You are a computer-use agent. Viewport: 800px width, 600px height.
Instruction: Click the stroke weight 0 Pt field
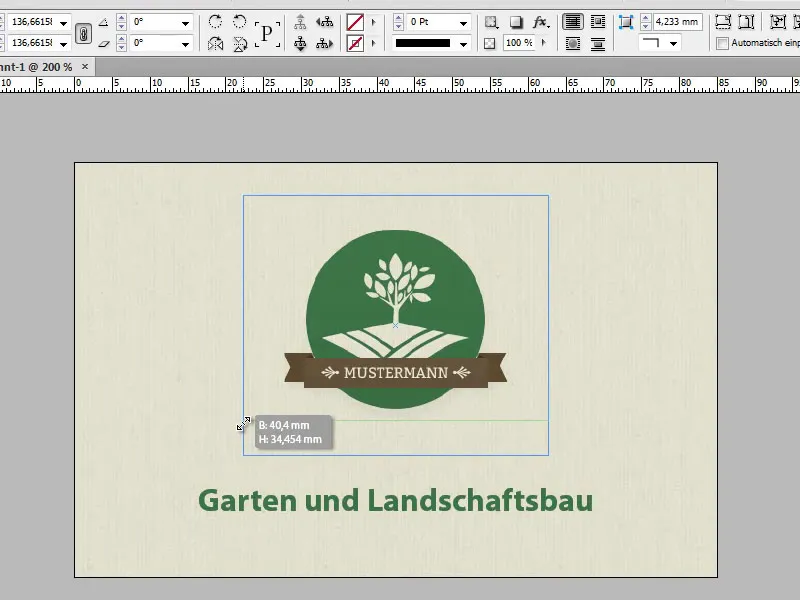(x=432, y=22)
